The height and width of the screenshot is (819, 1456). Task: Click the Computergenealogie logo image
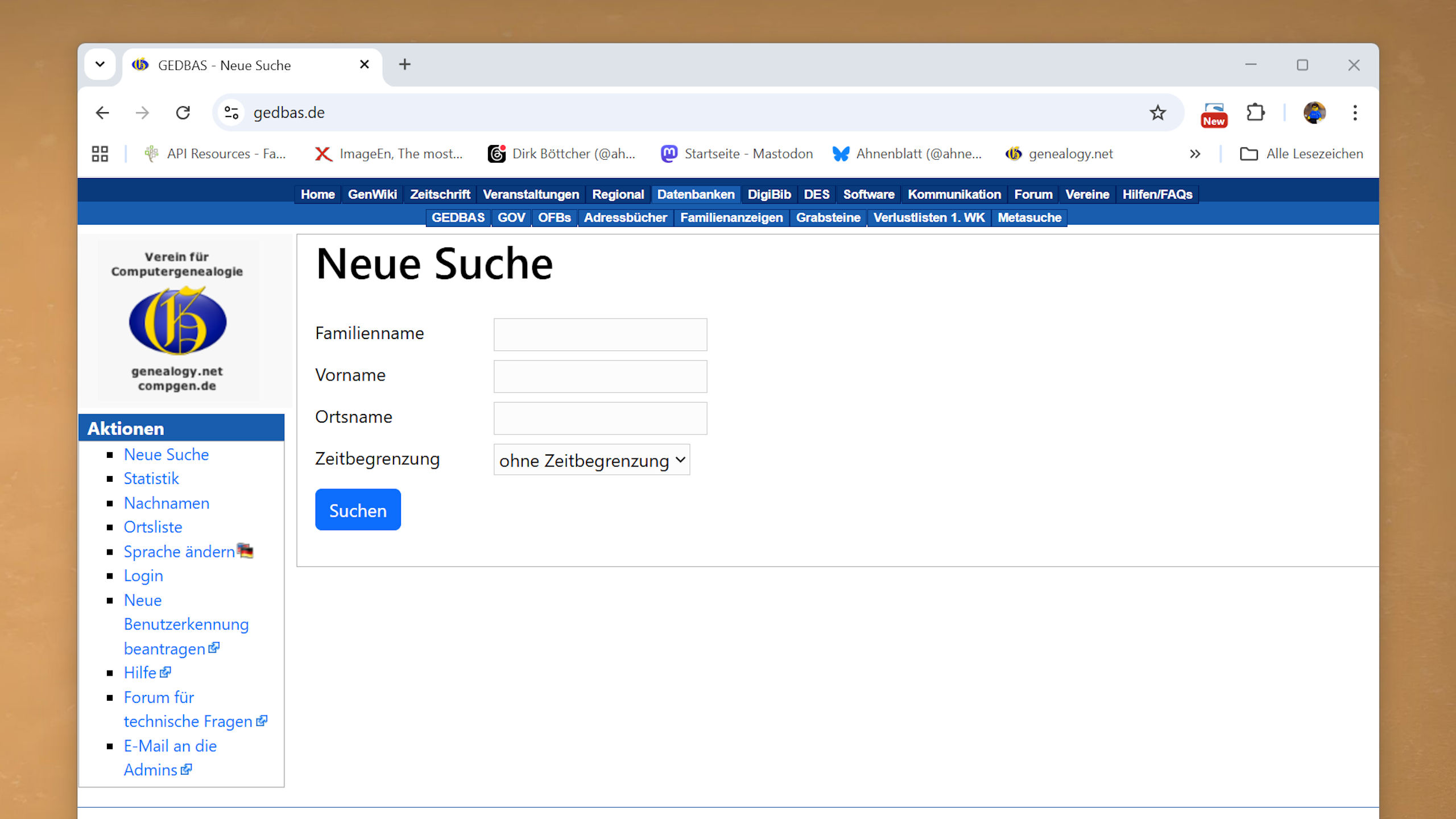click(x=177, y=321)
